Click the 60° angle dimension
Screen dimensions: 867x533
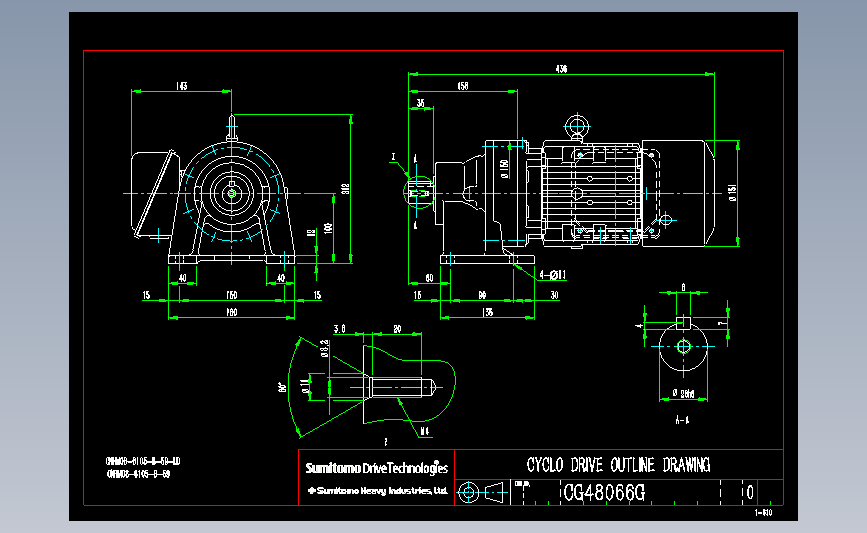(283, 387)
